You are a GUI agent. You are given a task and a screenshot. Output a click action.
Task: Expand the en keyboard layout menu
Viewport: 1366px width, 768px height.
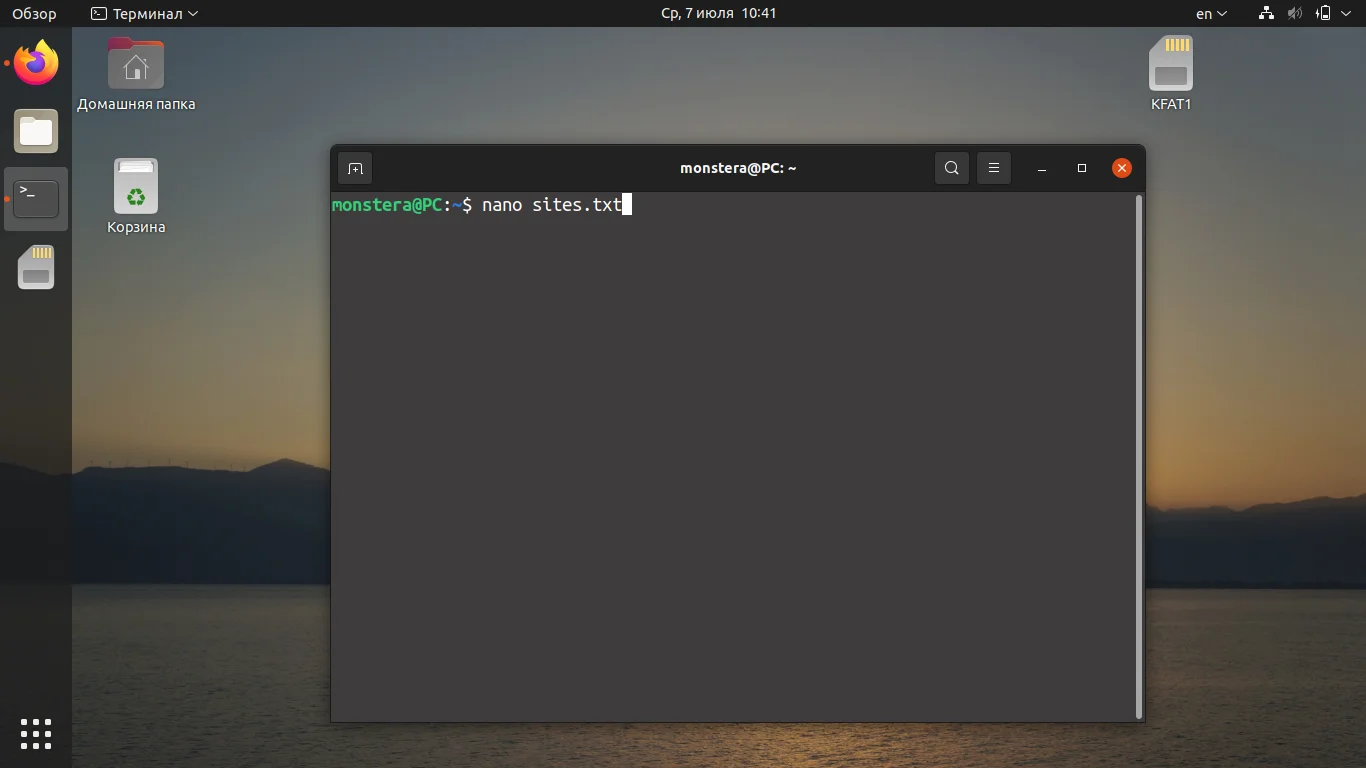pos(1211,13)
